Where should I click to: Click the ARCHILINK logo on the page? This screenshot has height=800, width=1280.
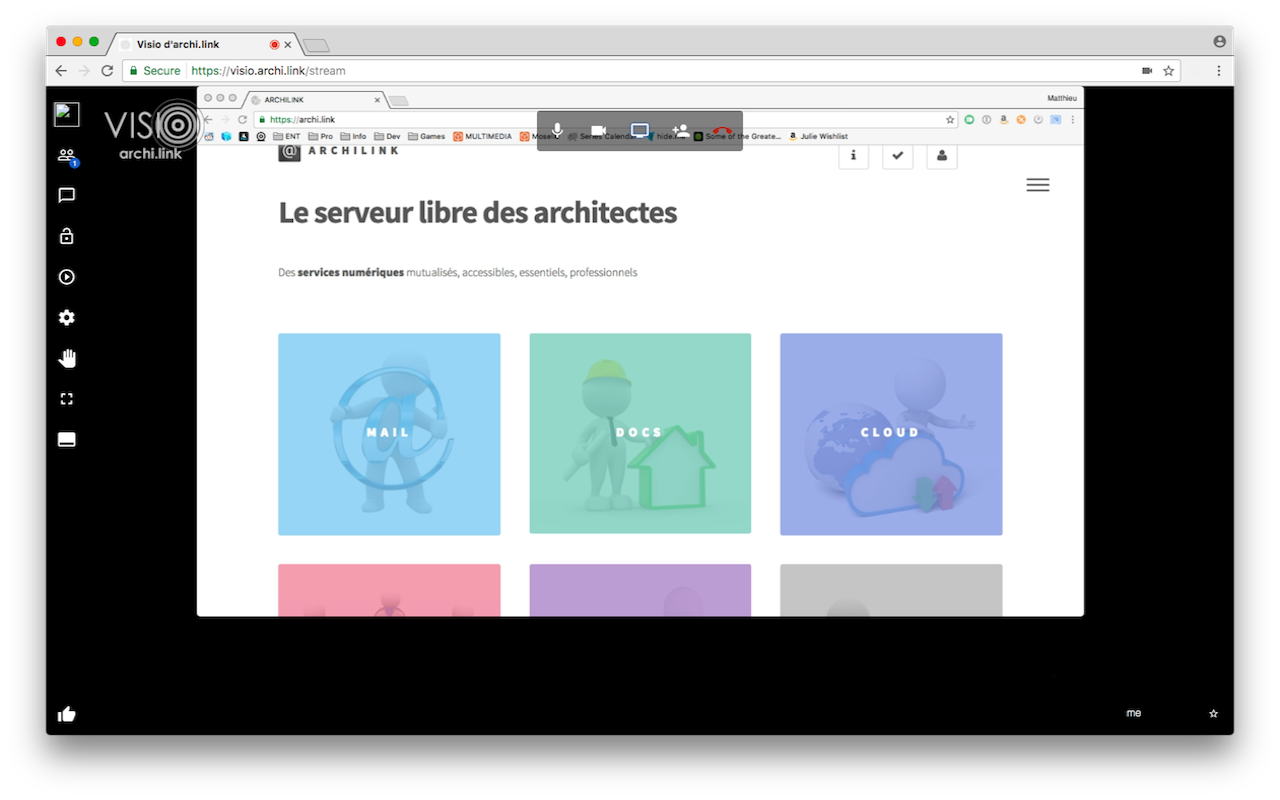(338, 151)
